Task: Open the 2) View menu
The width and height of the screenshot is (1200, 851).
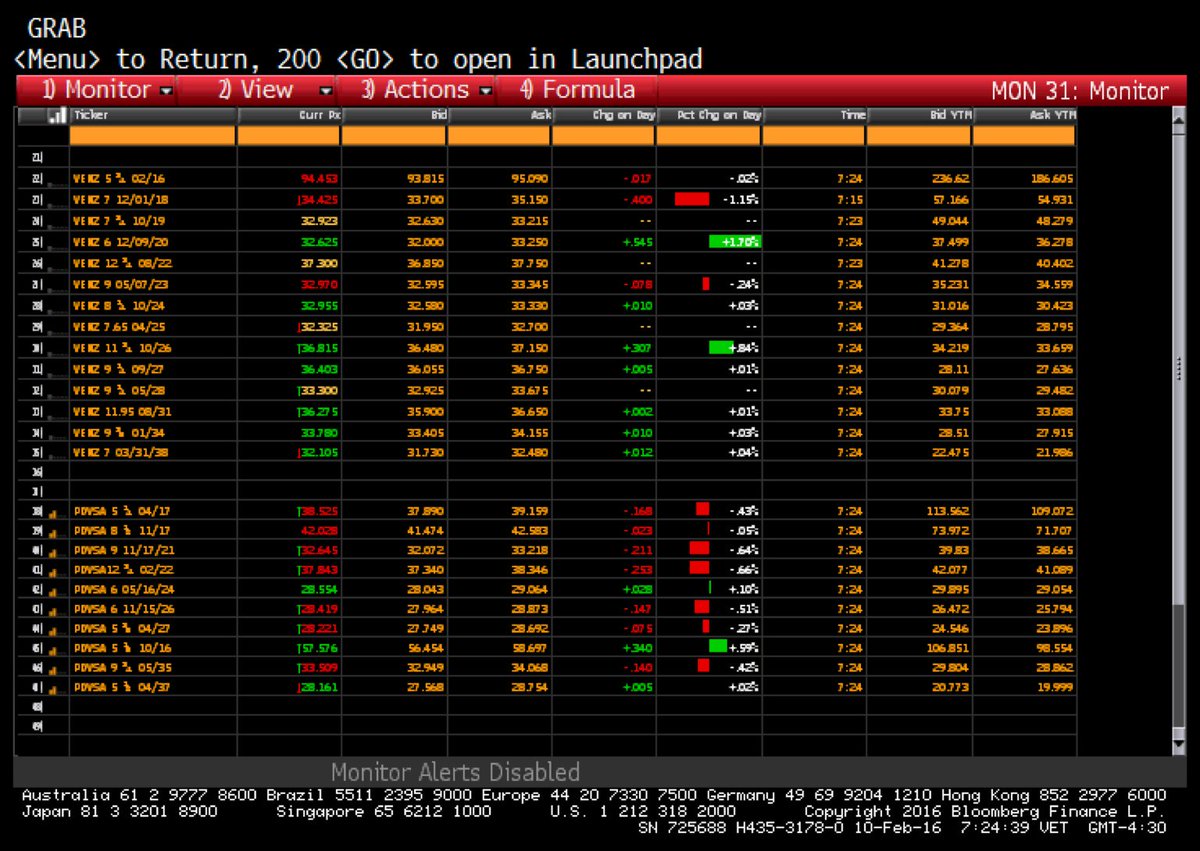Action: (x=257, y=90)
